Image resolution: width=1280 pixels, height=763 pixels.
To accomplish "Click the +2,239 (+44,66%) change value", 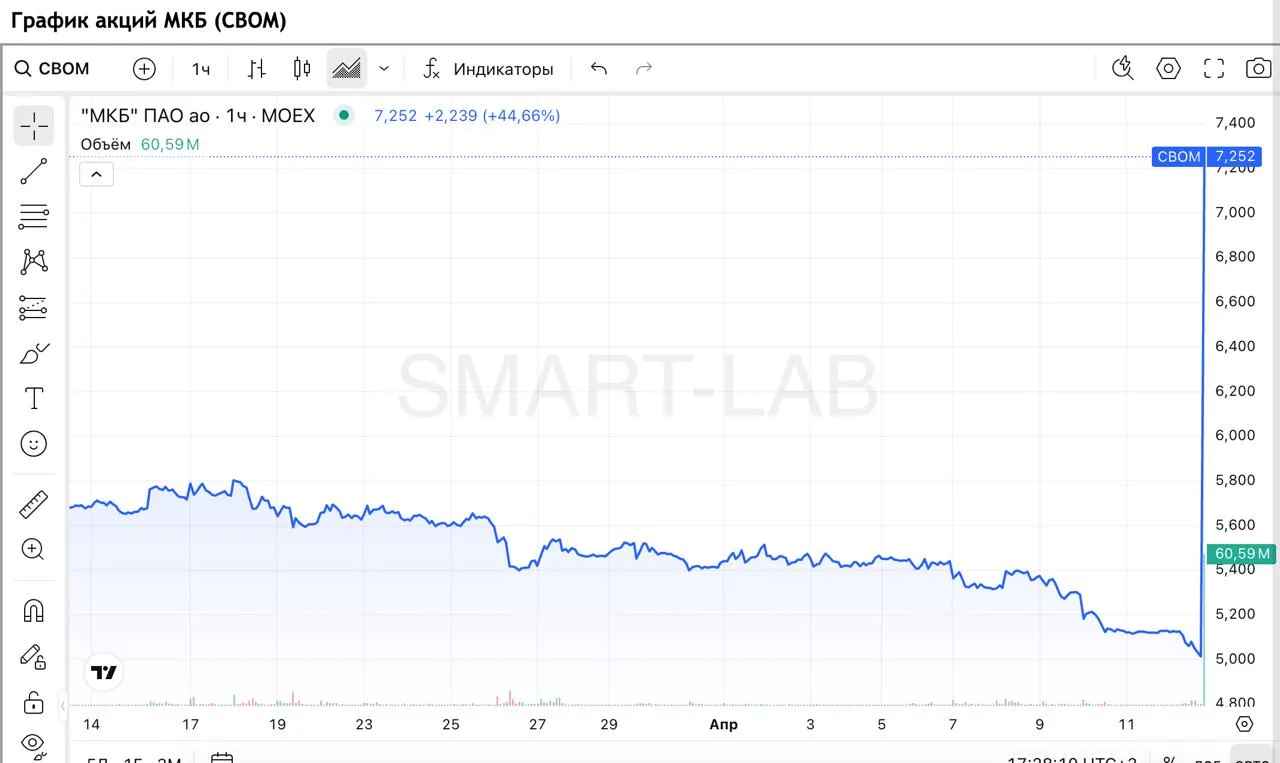I will point(492,116).
